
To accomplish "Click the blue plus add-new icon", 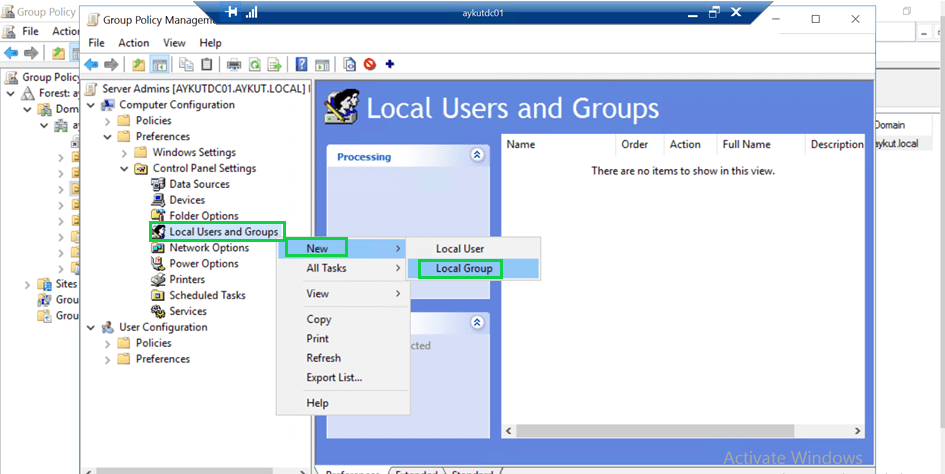I will 389,65.
